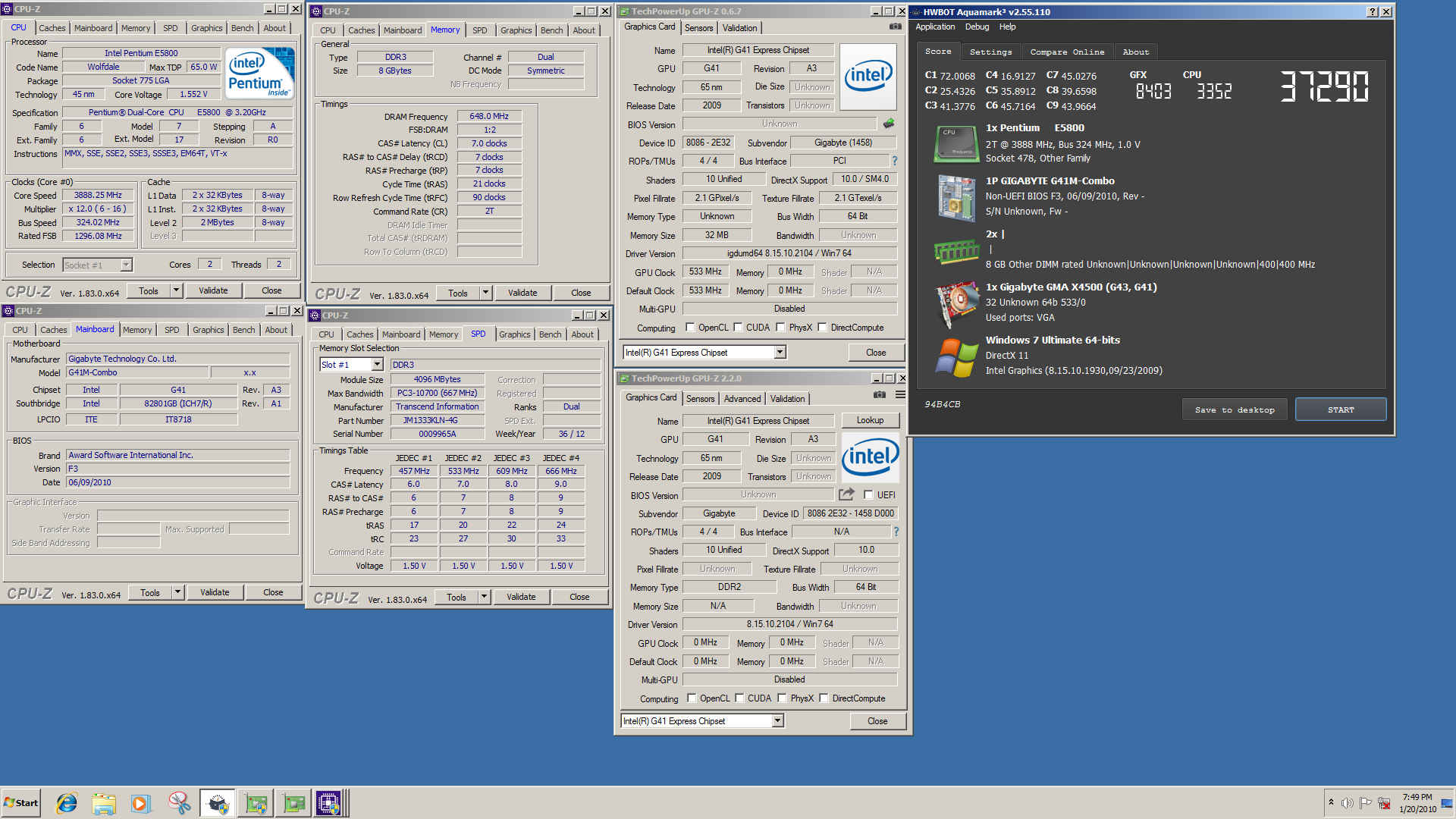Click the Intel logo in GPU-Z 0.6.7
This screenshot has width=1456, height=819.
[868, 77]
